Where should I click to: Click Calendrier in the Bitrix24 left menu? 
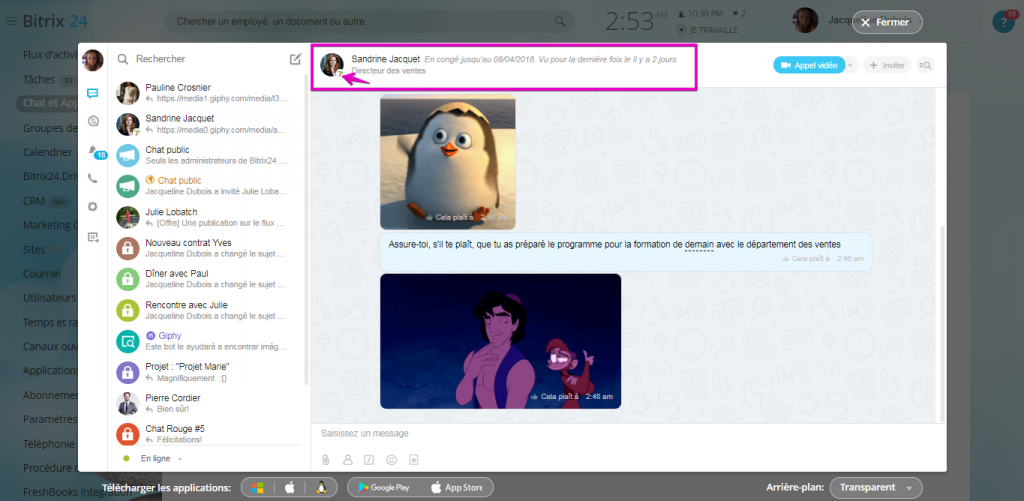[x=47, y=152]
